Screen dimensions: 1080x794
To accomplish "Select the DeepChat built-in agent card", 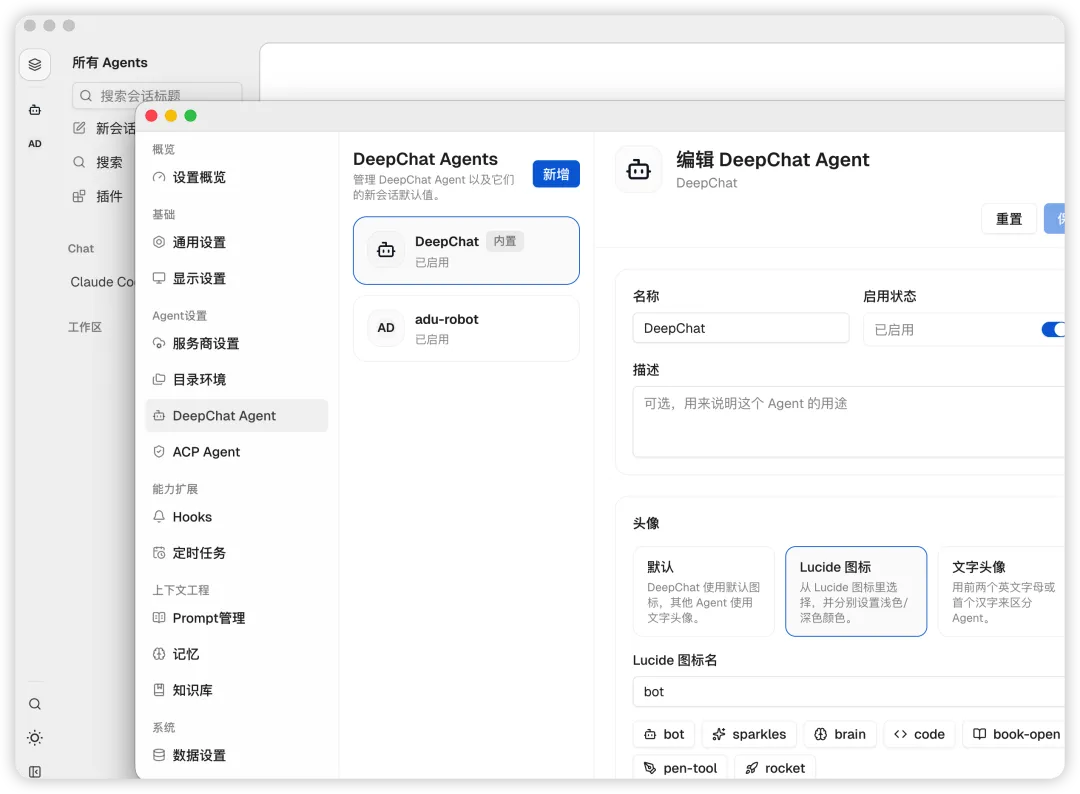I will [466, 251].
